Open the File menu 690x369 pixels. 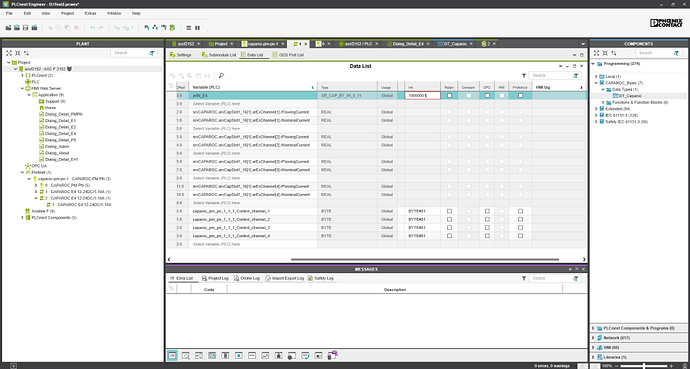coord(9,14)
